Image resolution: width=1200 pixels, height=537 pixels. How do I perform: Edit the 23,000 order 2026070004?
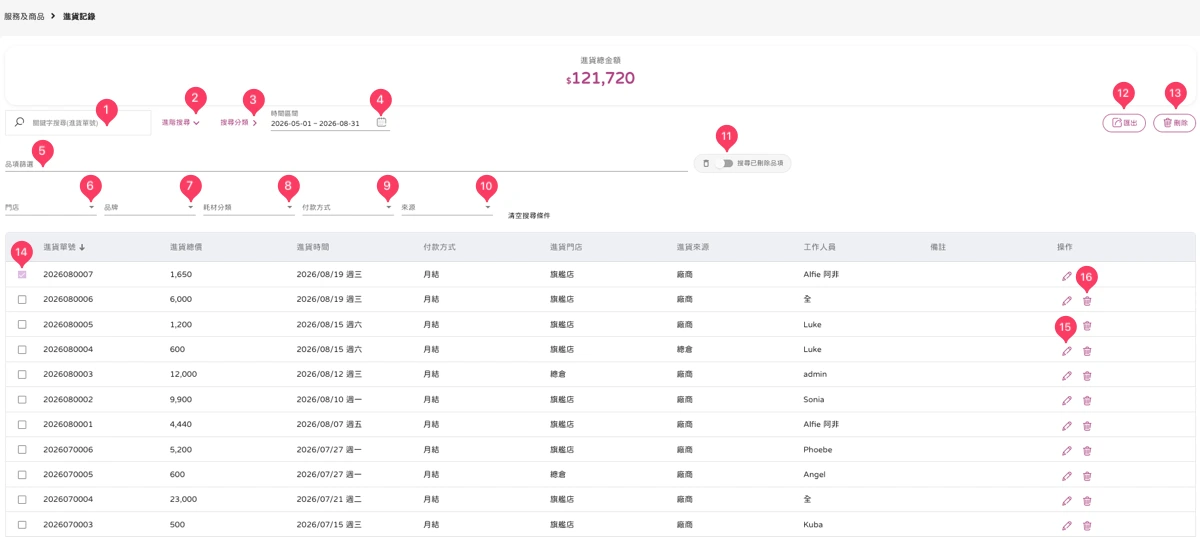coord(1067,500)
